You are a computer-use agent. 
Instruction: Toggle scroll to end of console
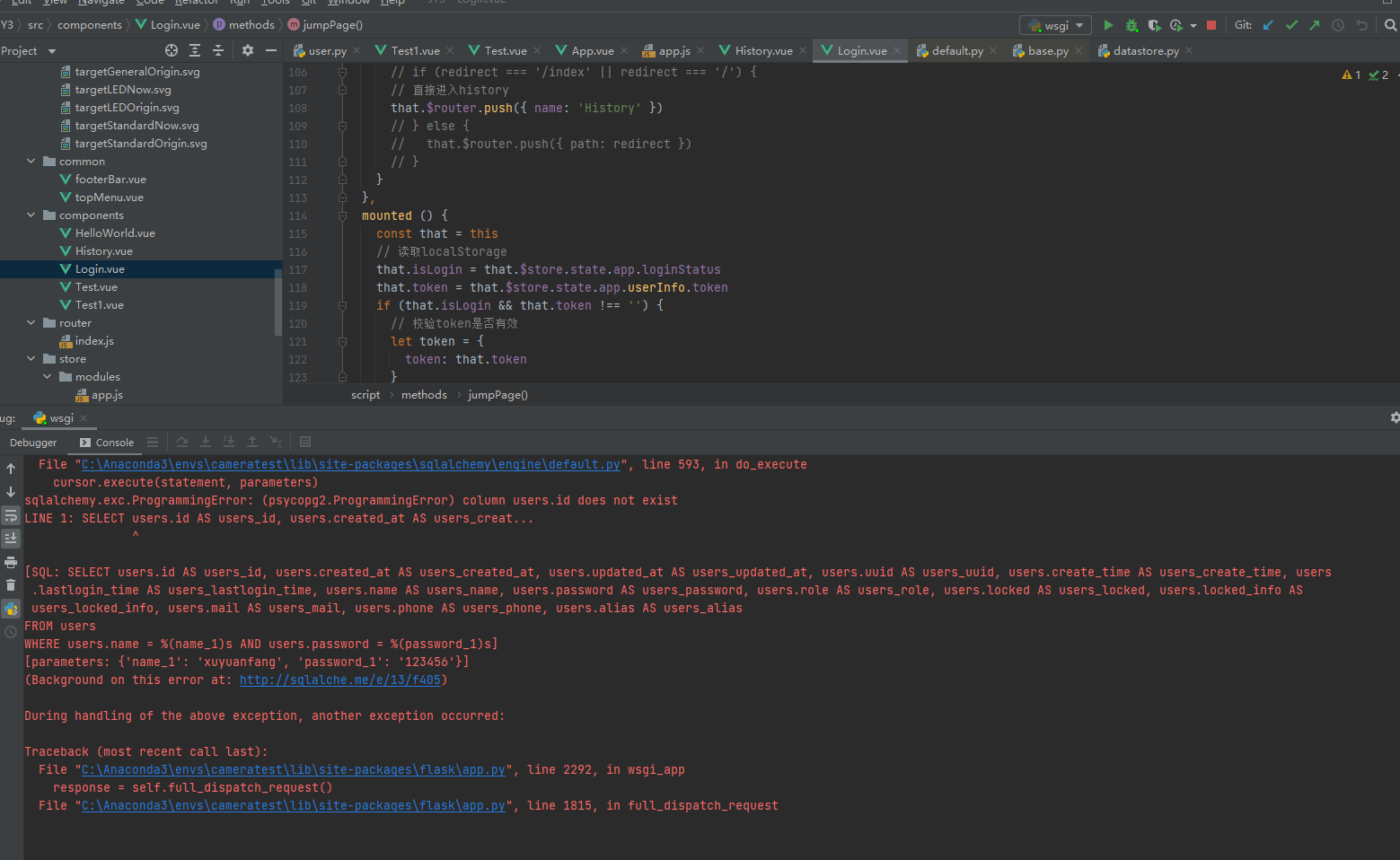[11, 539]
